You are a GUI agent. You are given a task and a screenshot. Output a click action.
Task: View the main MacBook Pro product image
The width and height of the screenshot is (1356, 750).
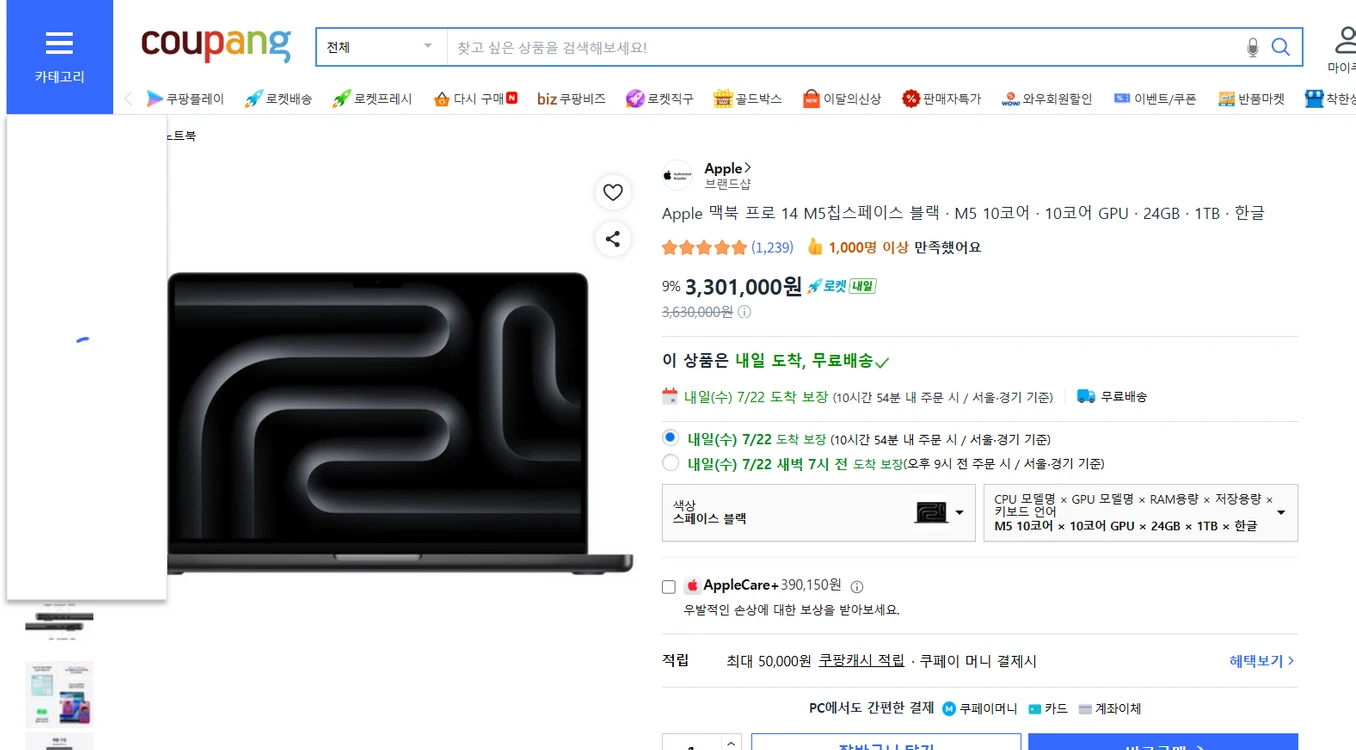[x=400, y=423]
